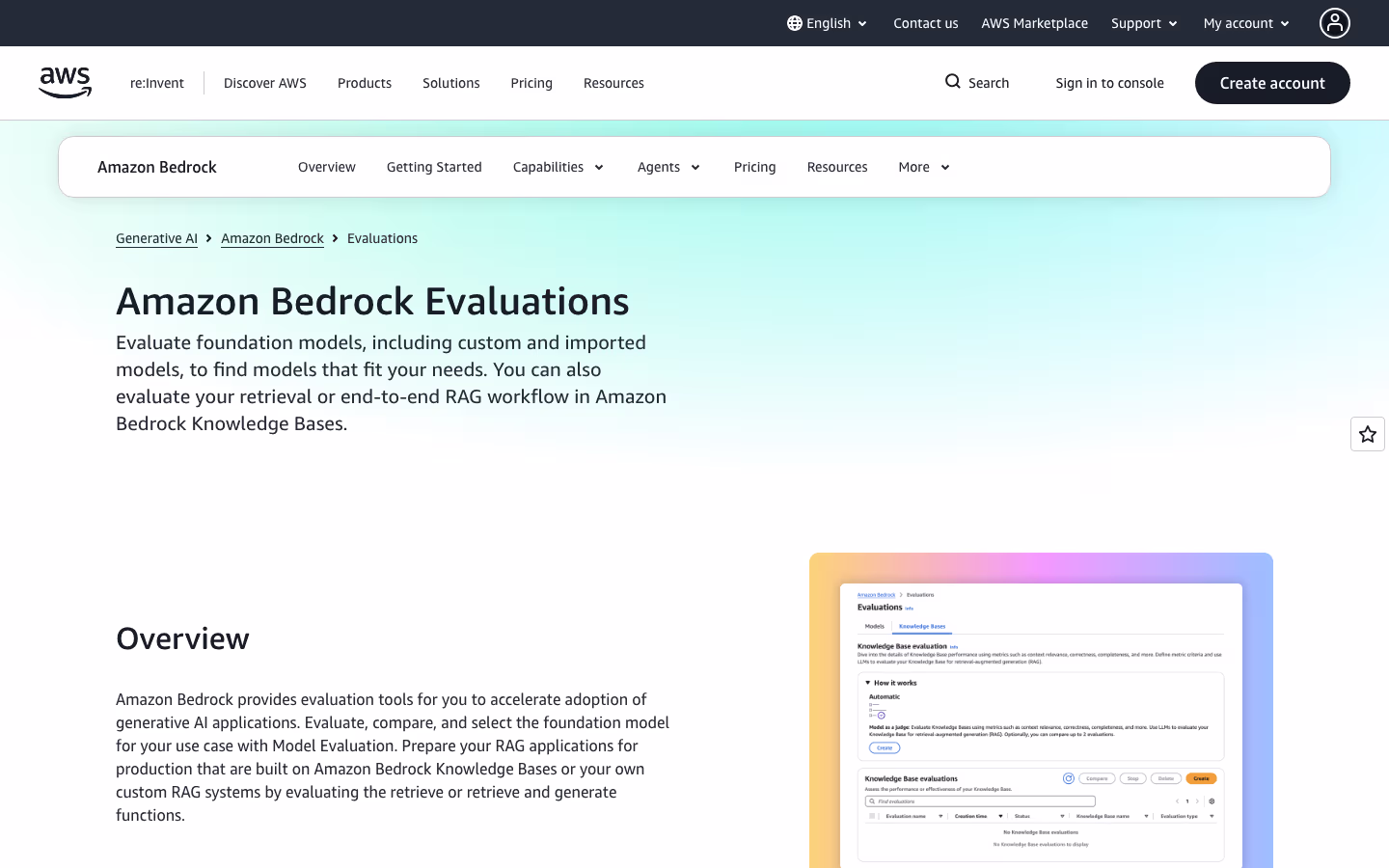Open the Contact us link
The image size is (1389, 868).
[926, 23]
